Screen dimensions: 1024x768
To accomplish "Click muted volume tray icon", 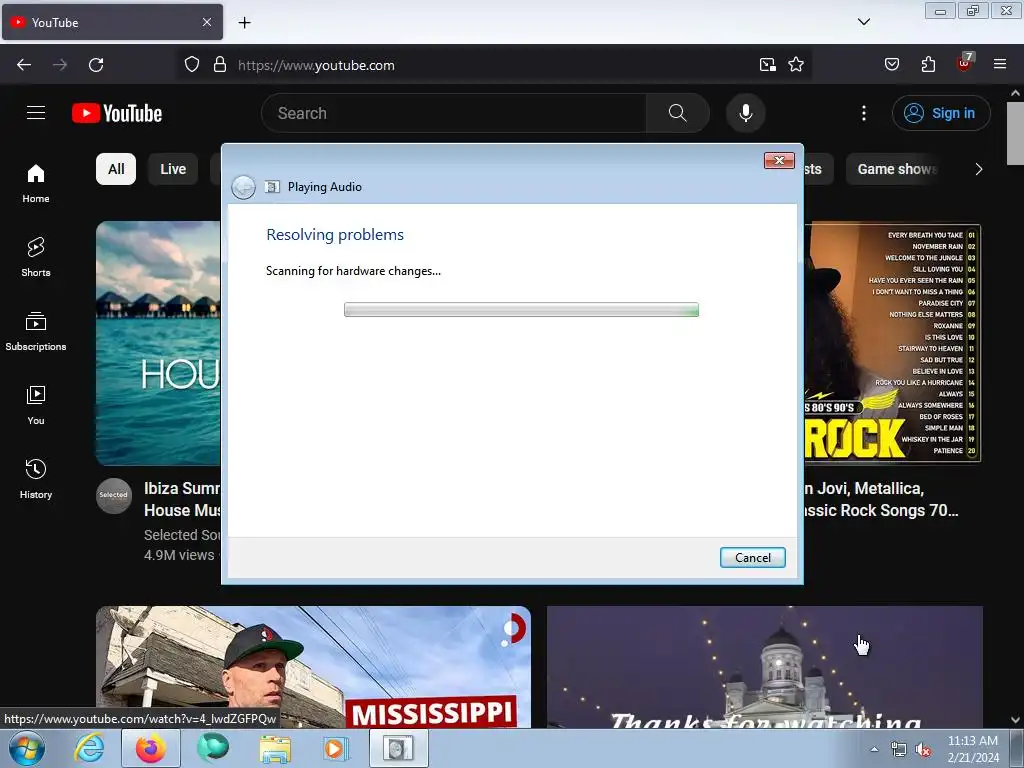I will [x=923, y=750].
